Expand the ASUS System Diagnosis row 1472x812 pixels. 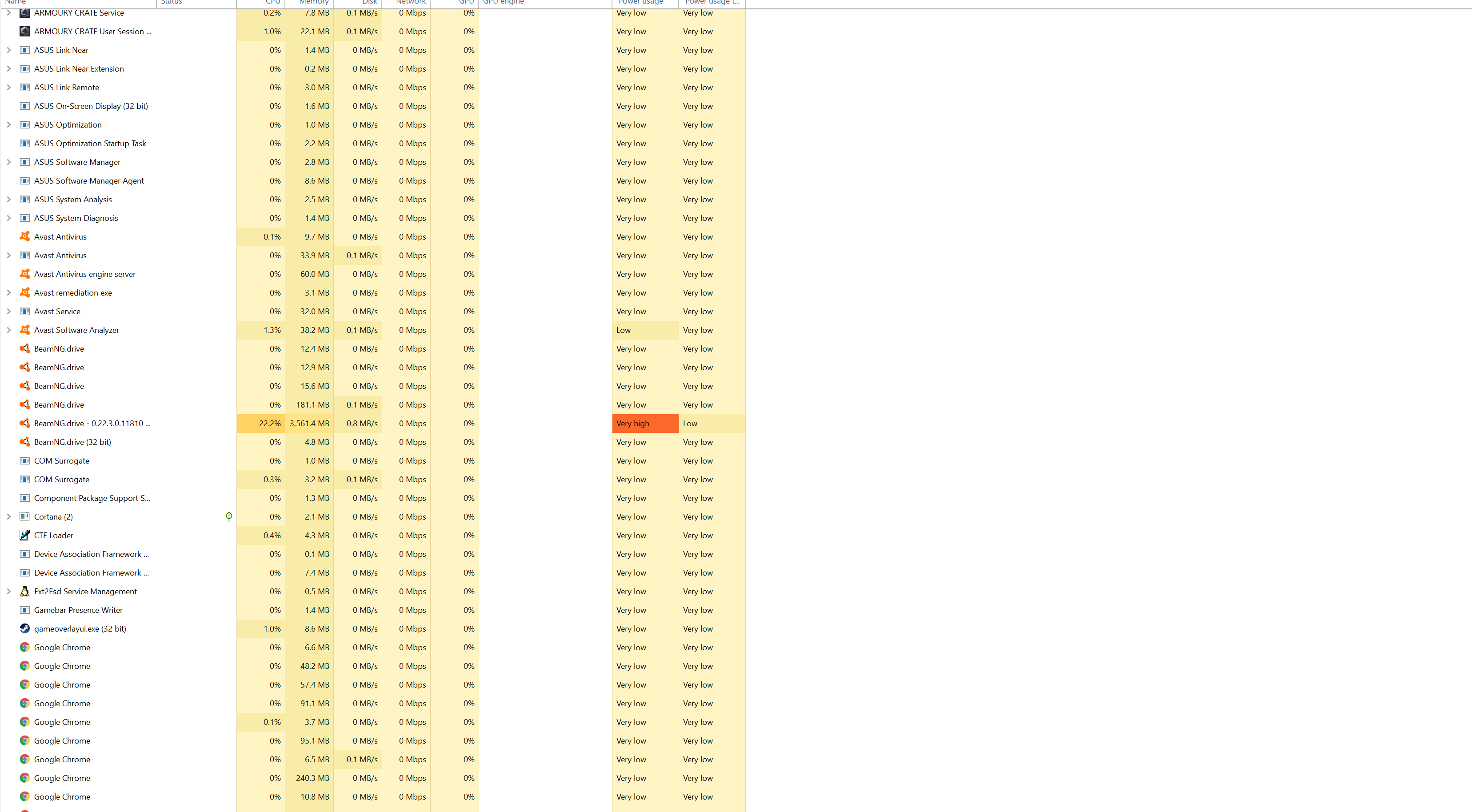(x=8, y=218)
